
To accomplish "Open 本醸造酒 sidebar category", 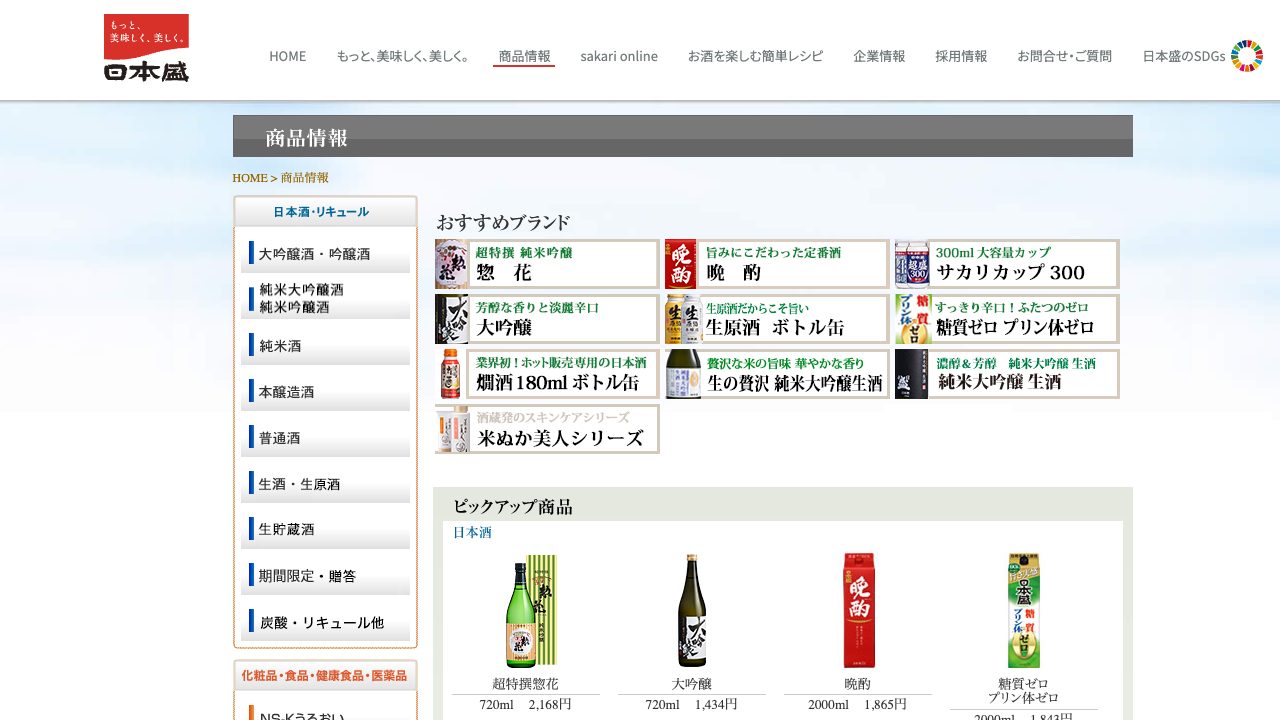I will (x=326, y=391).
